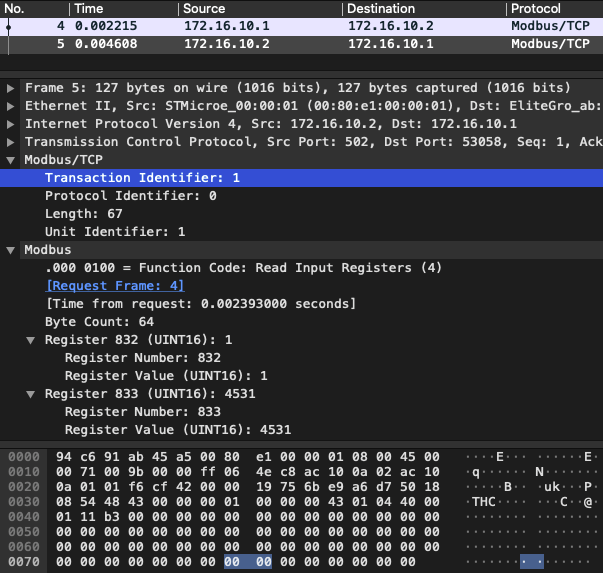Sort packets by the Time column
The width and height of the screenshot is (603, 573).
click(120, 8)
